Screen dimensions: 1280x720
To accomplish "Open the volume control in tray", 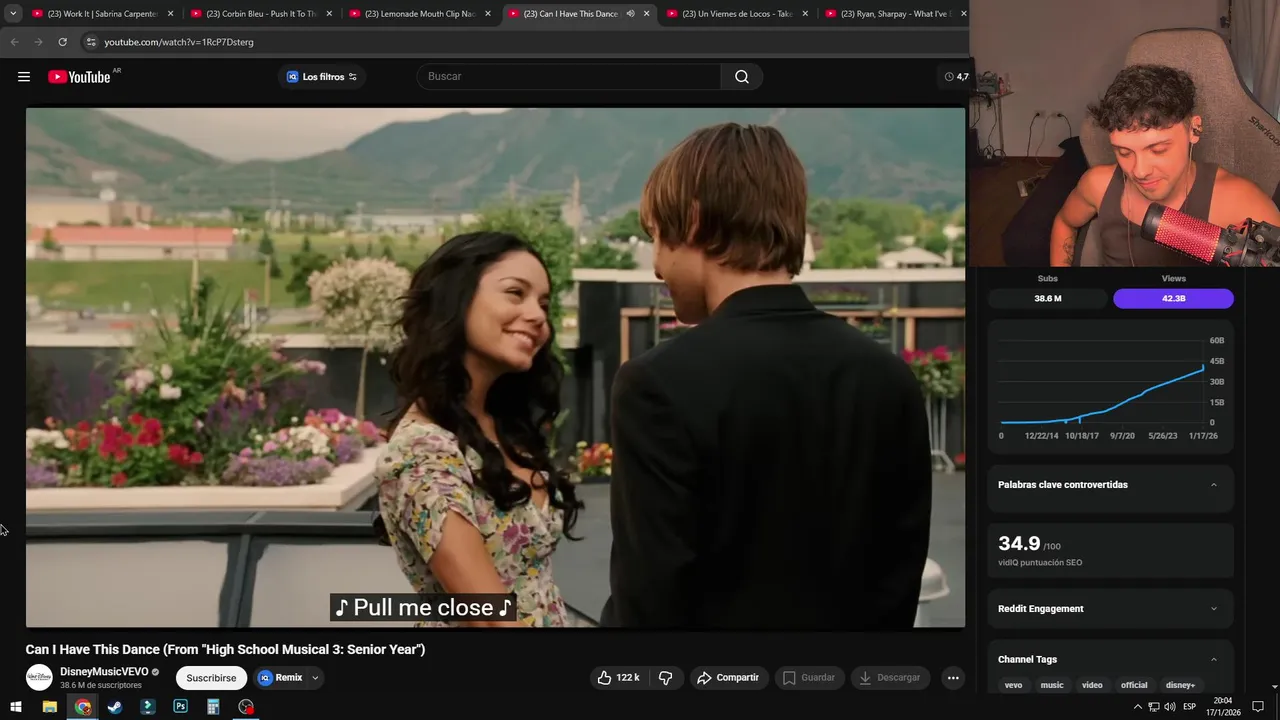I will 1170,707.
